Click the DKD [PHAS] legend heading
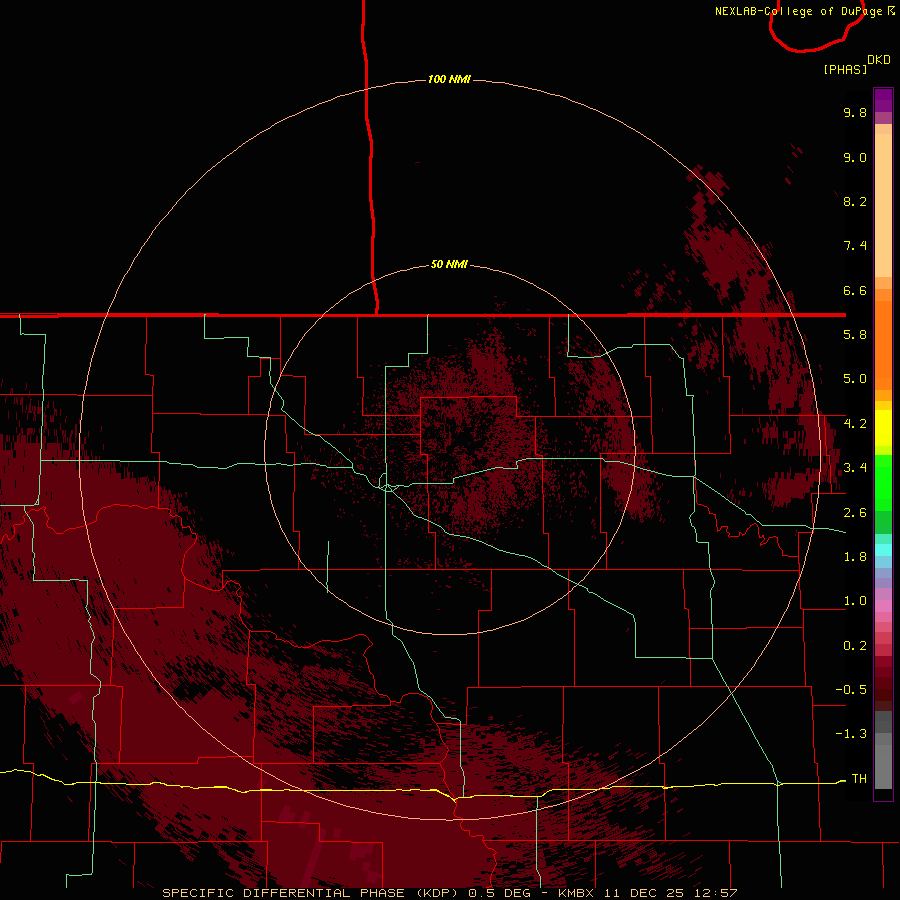Viewport: 900px width, 900px height. coord(856,64)
